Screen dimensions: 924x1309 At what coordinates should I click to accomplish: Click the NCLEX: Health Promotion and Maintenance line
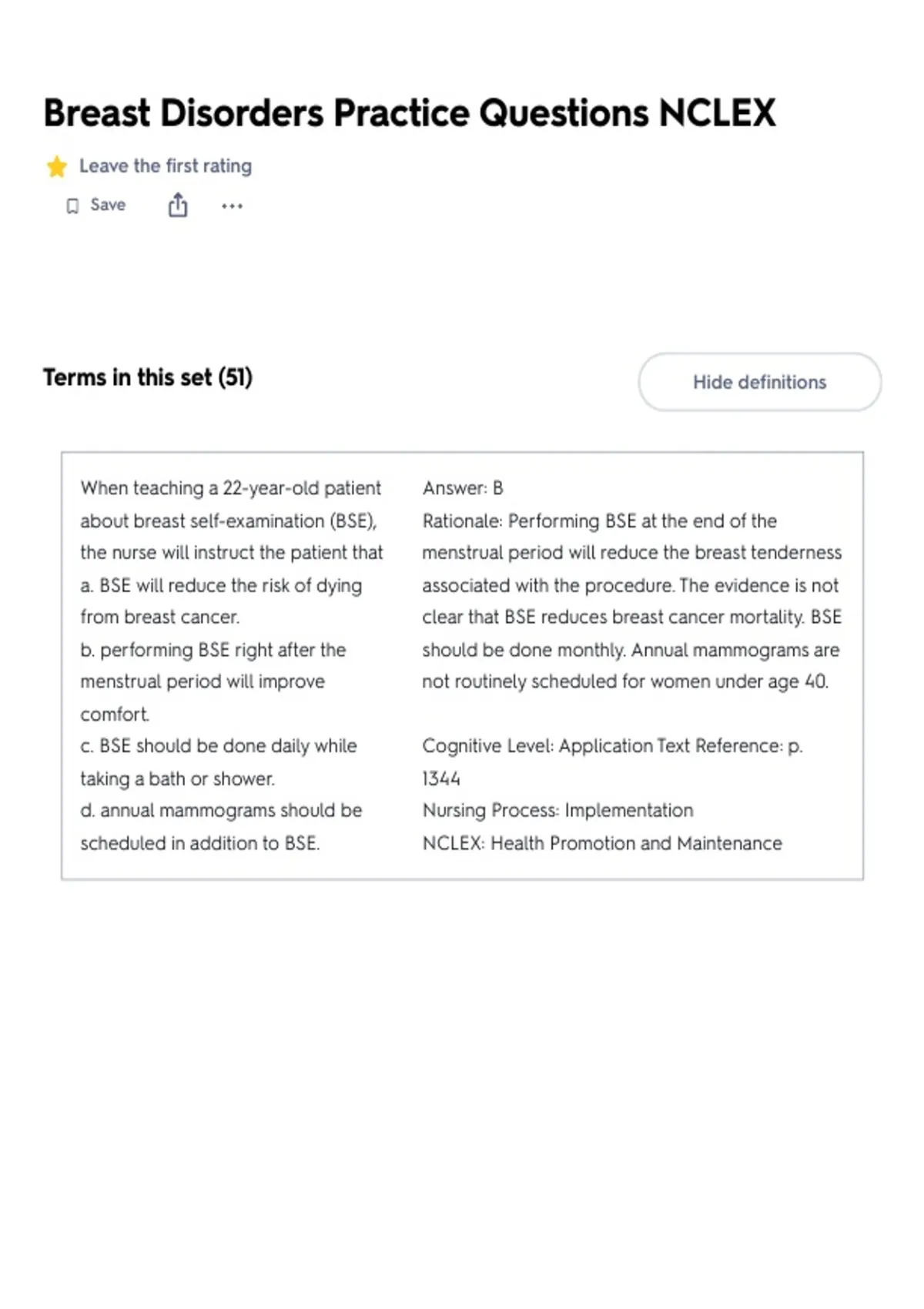coord(602,843)
